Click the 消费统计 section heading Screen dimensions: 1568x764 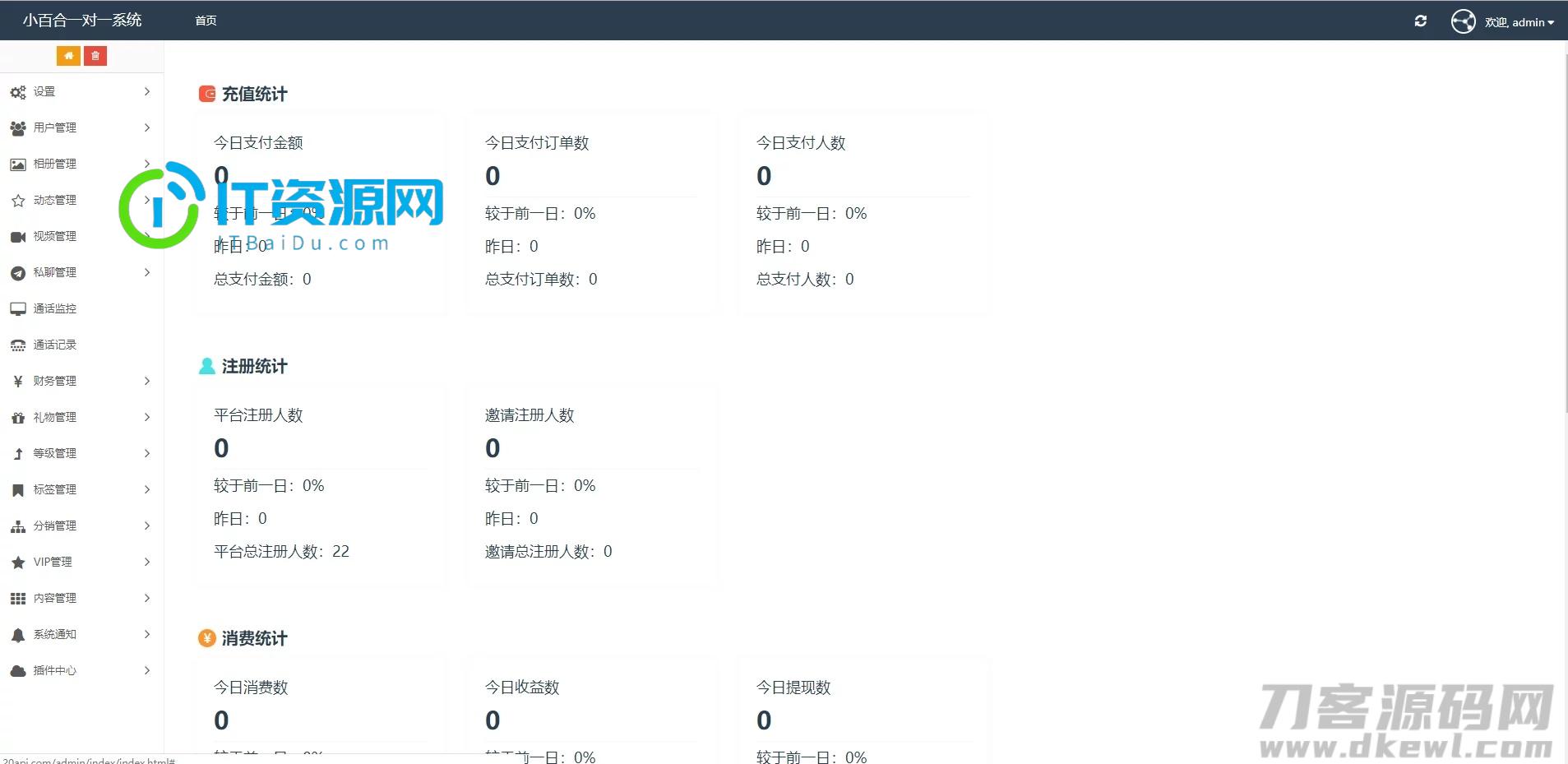(255, 638)
